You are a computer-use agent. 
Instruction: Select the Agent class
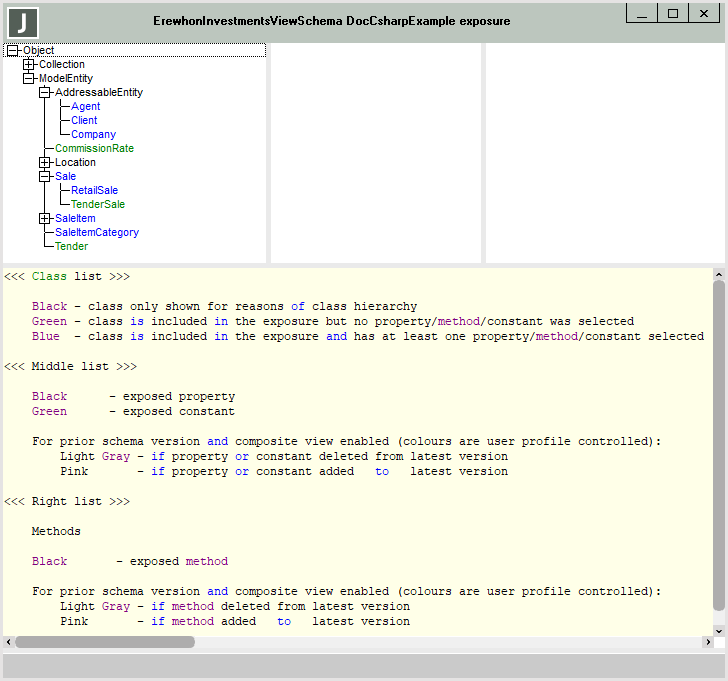click(85, 107)
